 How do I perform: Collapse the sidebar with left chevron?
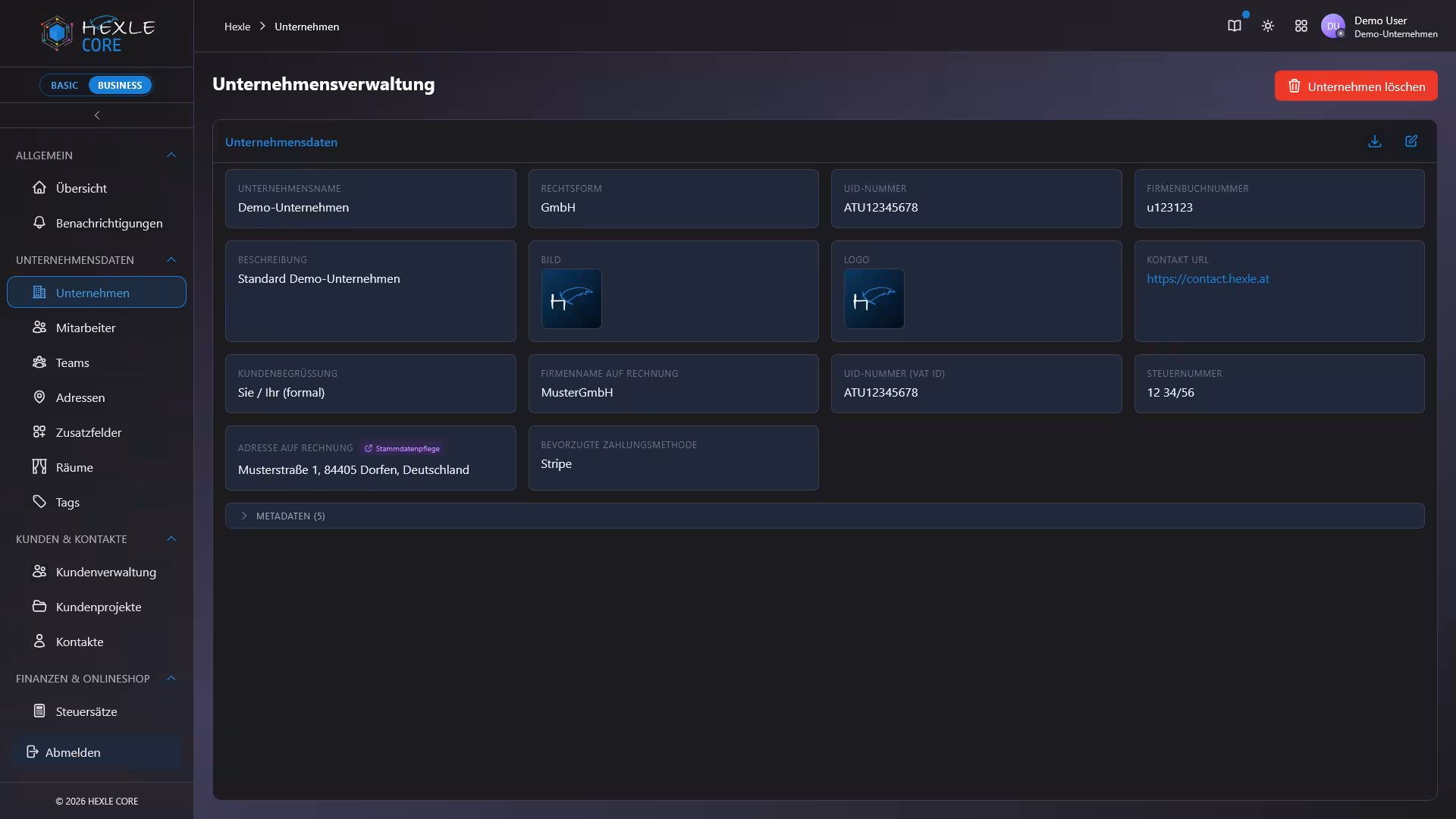point(97,115)
